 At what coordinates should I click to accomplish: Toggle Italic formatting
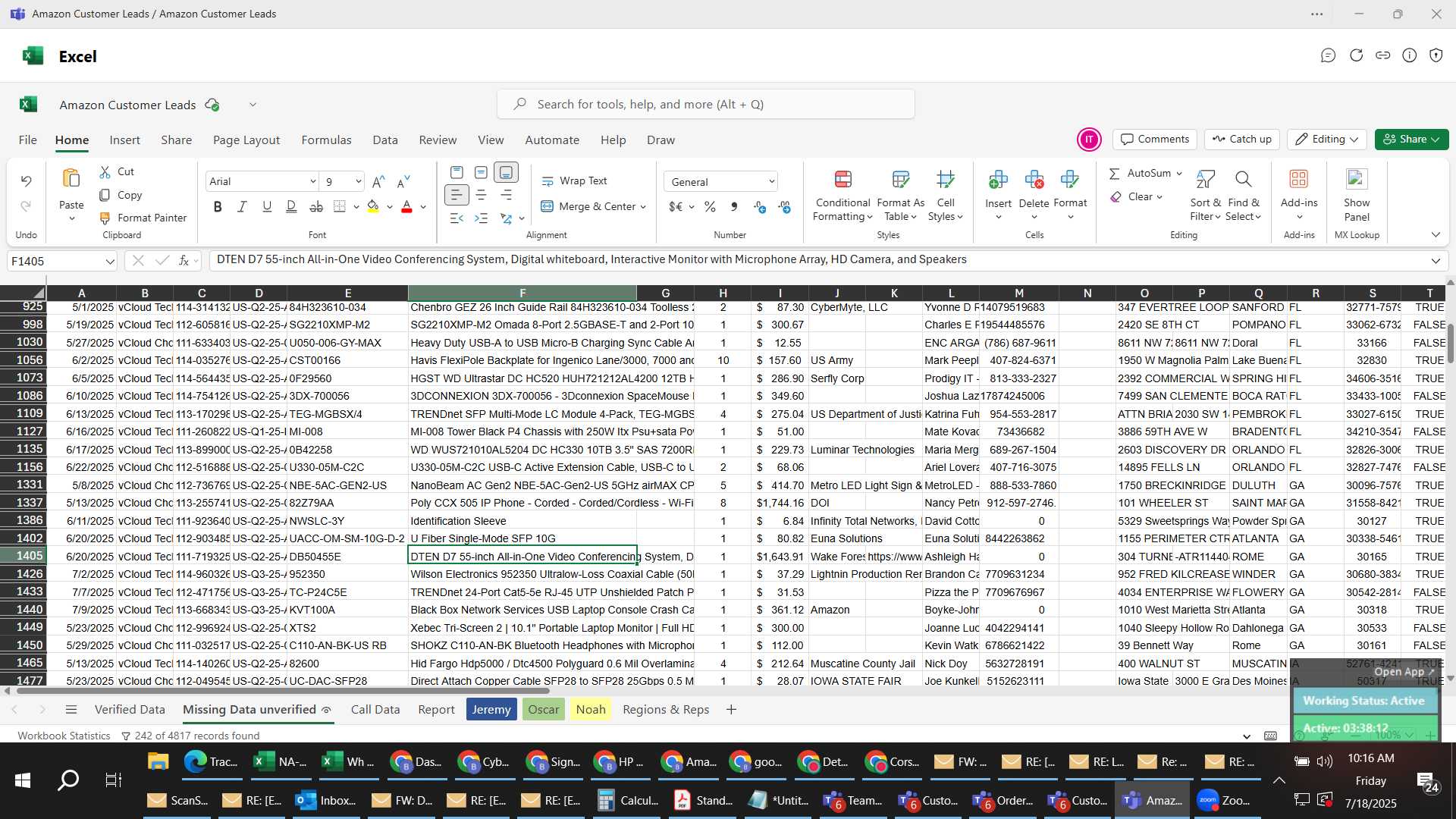pos(242,206)
